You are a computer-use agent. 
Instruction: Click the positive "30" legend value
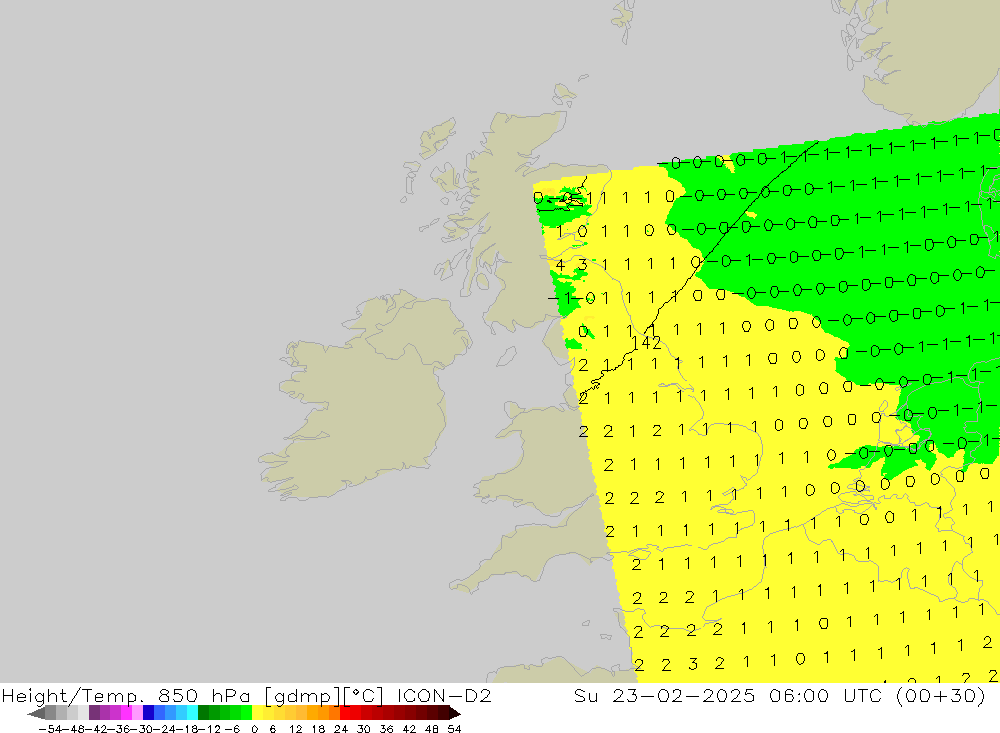tap(364, 729)
